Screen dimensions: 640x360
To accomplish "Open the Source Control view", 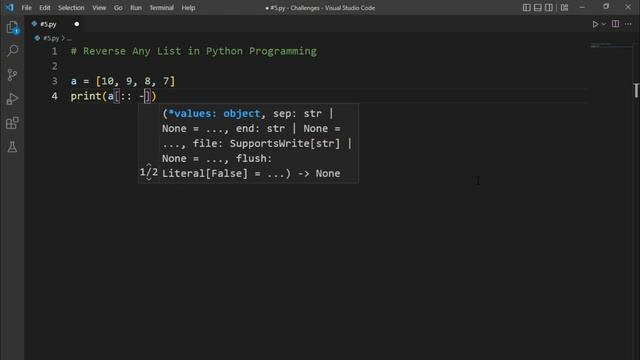I will point(13,75).
